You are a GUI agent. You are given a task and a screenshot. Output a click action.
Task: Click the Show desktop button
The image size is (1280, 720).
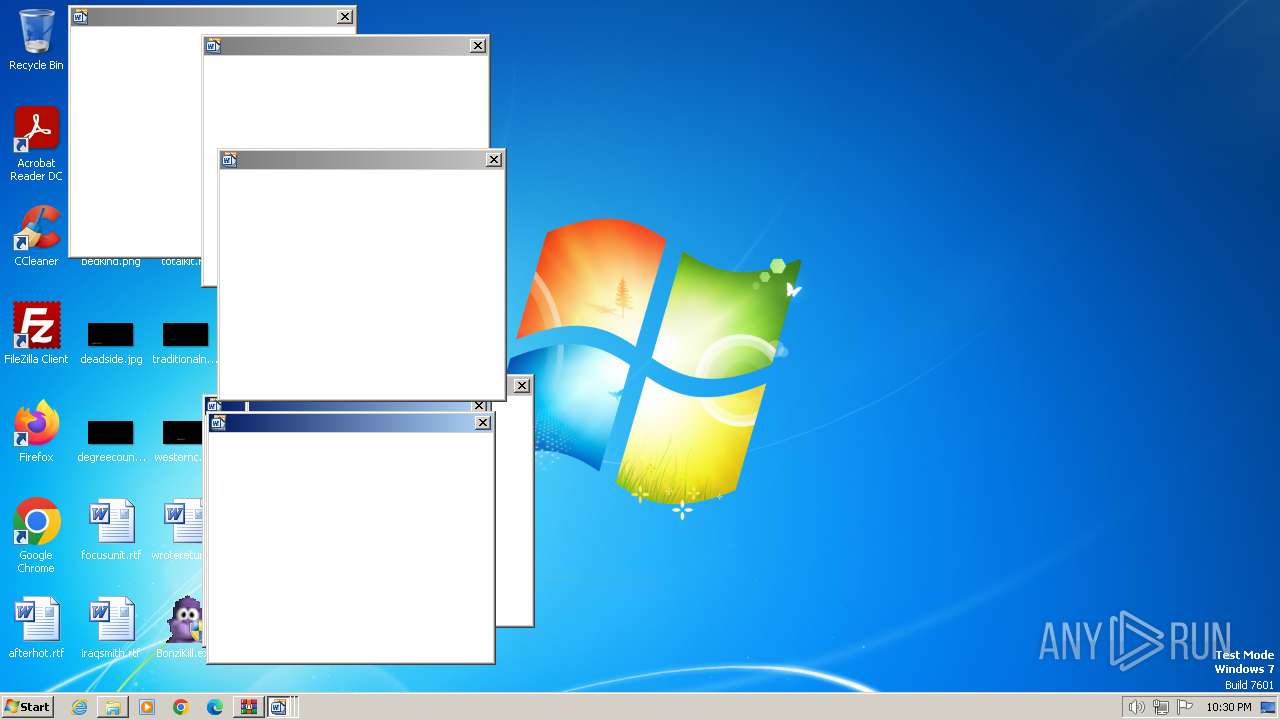point(1268,707)
